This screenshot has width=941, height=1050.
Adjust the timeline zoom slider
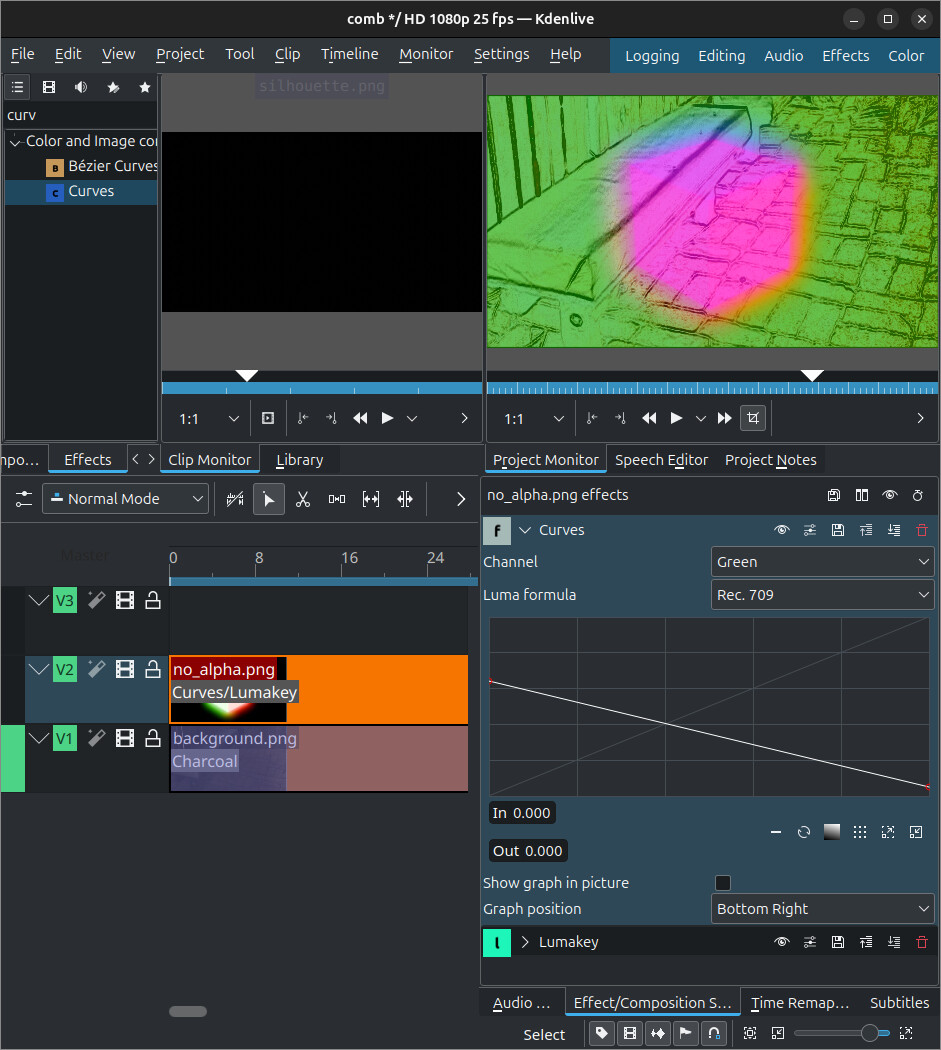pyautogui.click(x=842, y=1033)
